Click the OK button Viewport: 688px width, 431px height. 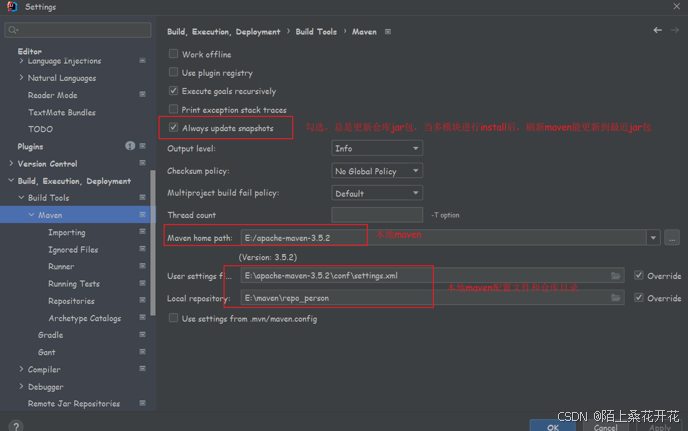click(552, 426)
